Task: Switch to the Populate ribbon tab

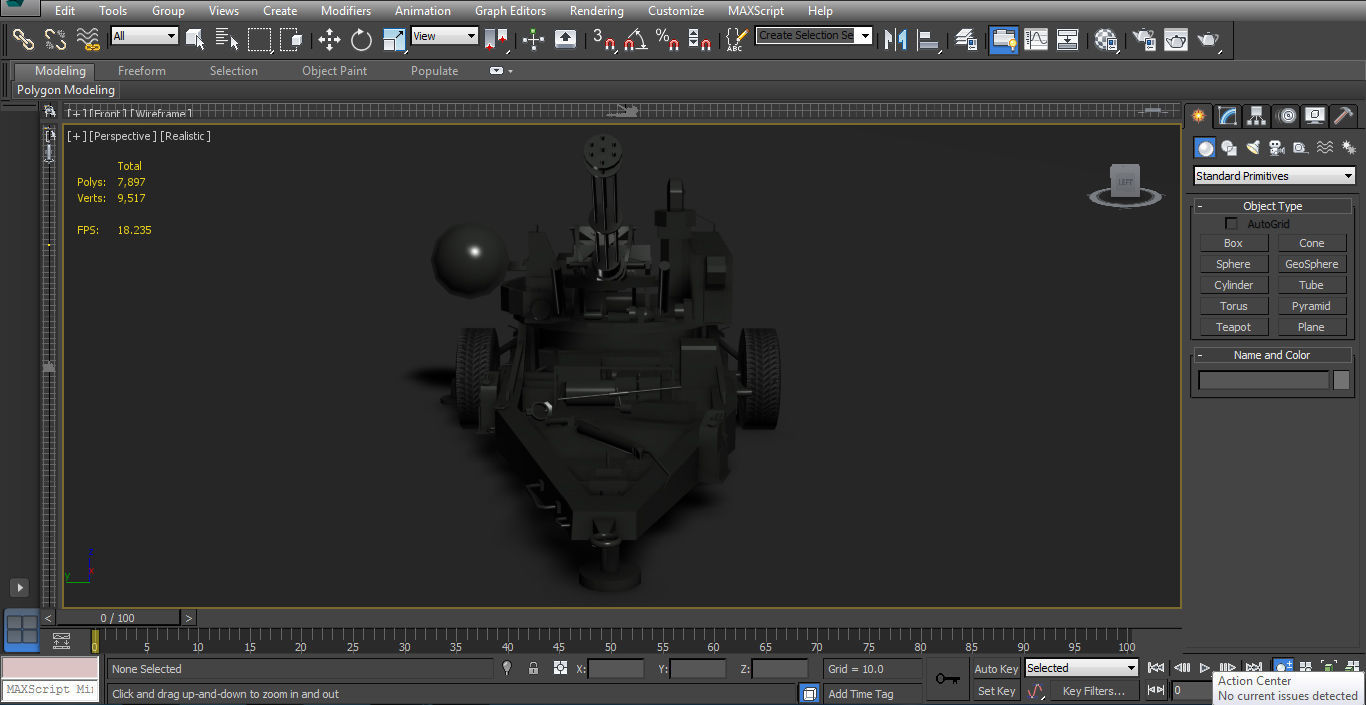Action: [434, 71]
